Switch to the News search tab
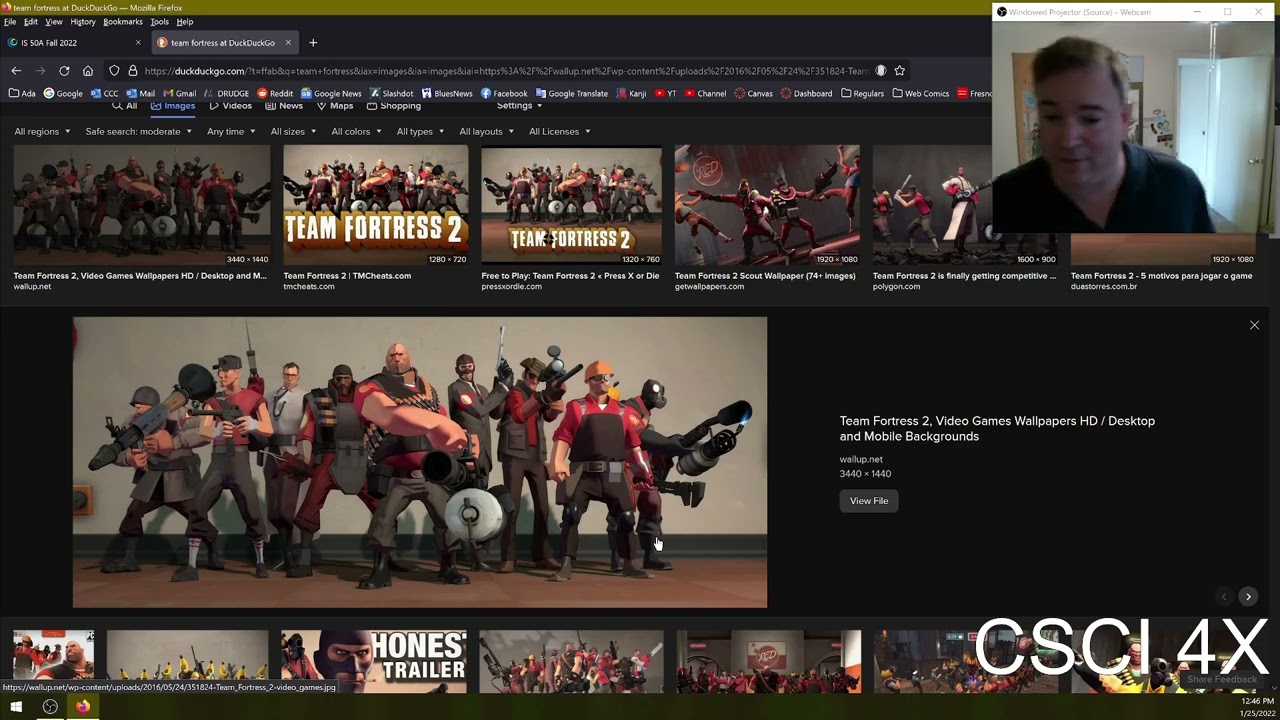 (x=285, y=106)
